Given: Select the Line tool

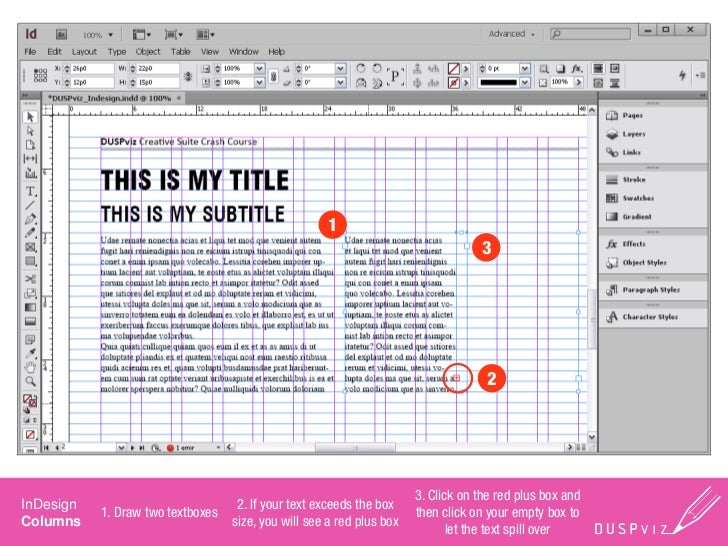Looking at the screenshot, I should coord(30,205).
